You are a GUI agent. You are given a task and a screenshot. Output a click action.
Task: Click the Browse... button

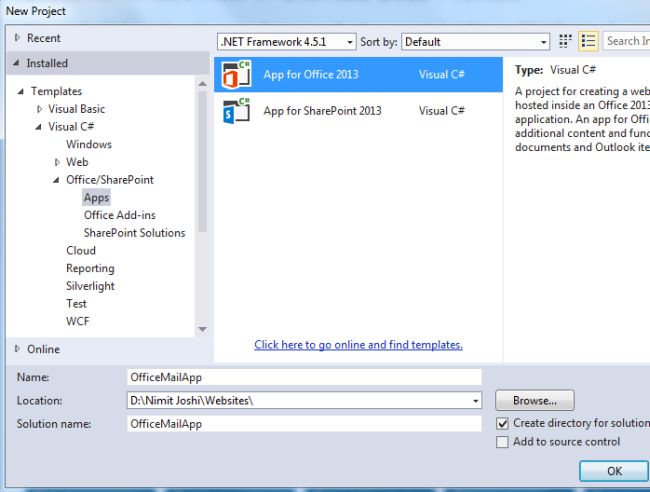tap(535, 400)
